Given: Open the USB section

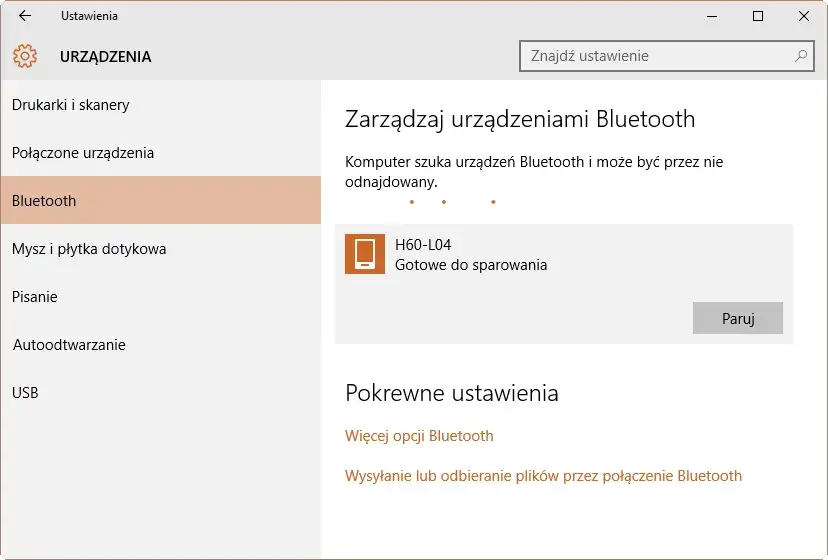Looking at the screenshot, I should coord(161,393).
